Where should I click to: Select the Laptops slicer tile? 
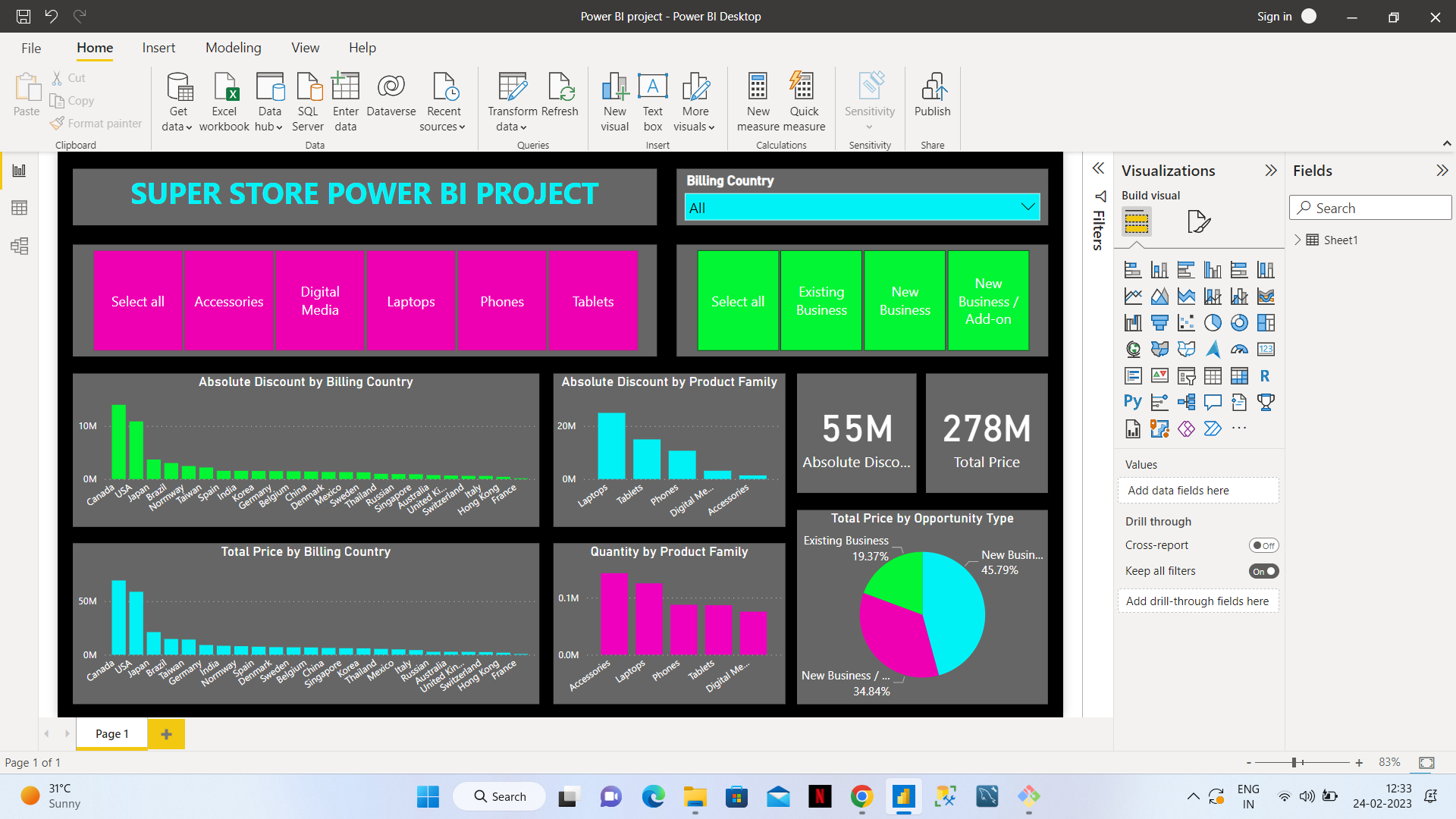411,301
